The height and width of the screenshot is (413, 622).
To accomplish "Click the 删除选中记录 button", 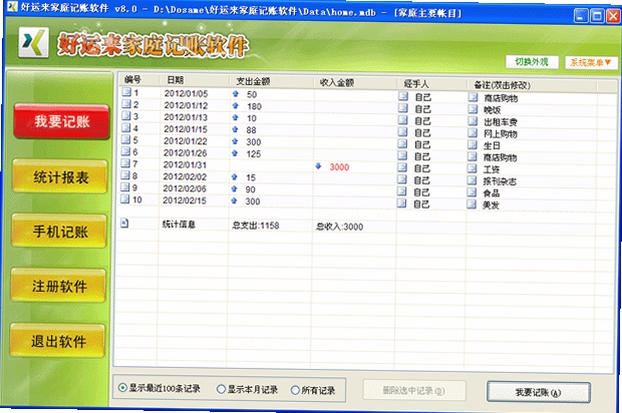I will click(414, 390).
